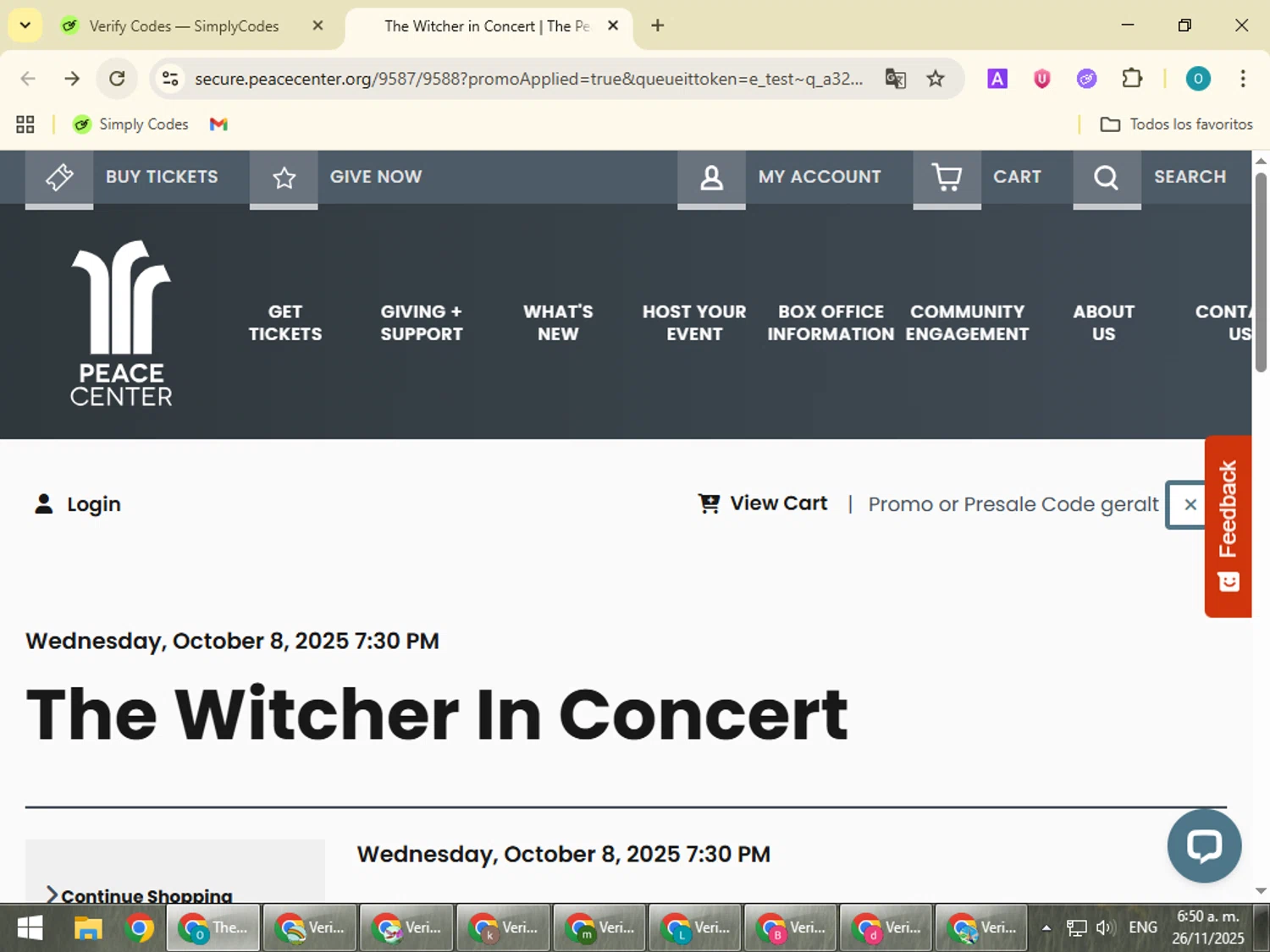
Task: Click Continue Shopping link
Action: [x=140, y=894]
